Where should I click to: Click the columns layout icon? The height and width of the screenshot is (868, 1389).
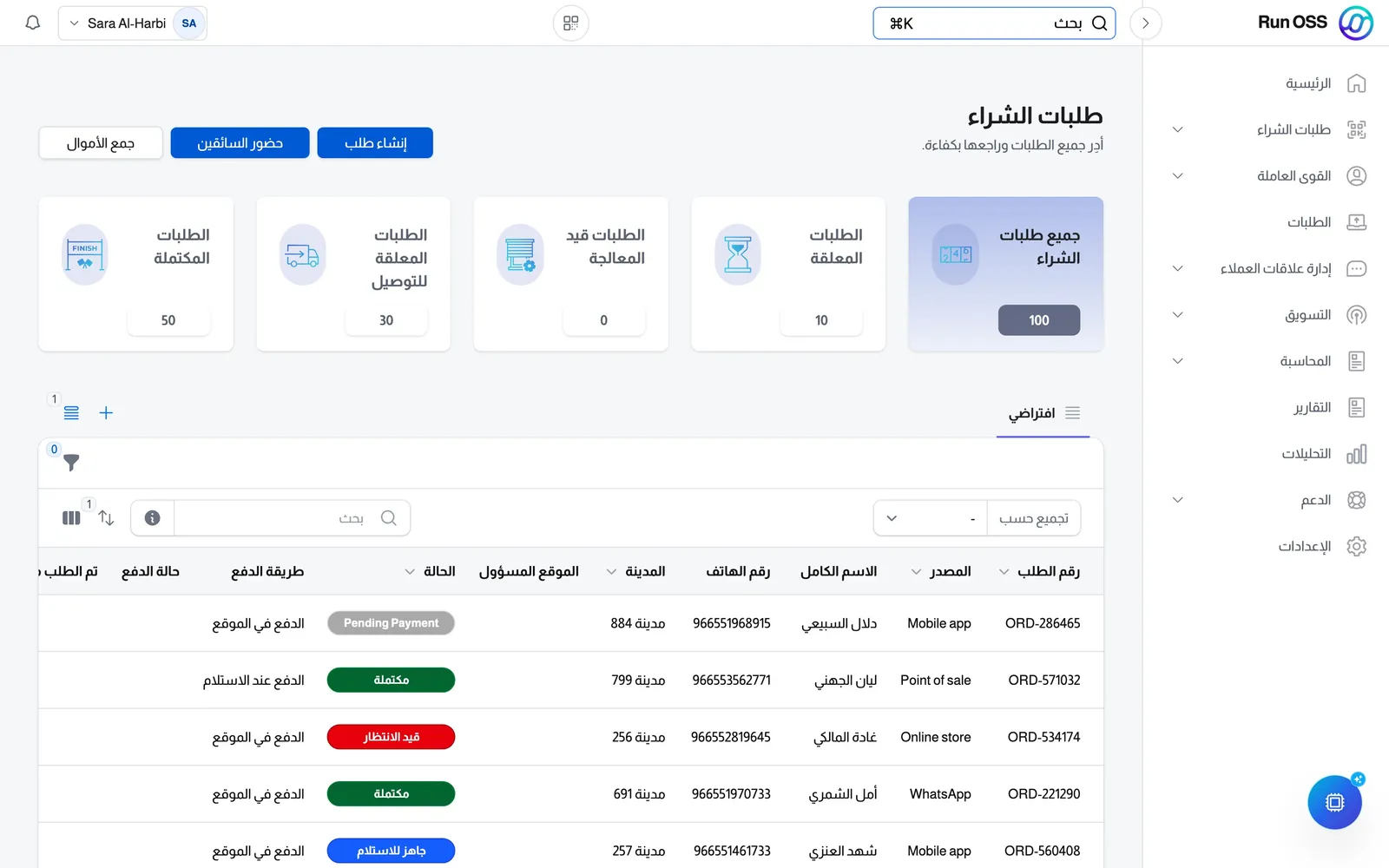point(71,518)
